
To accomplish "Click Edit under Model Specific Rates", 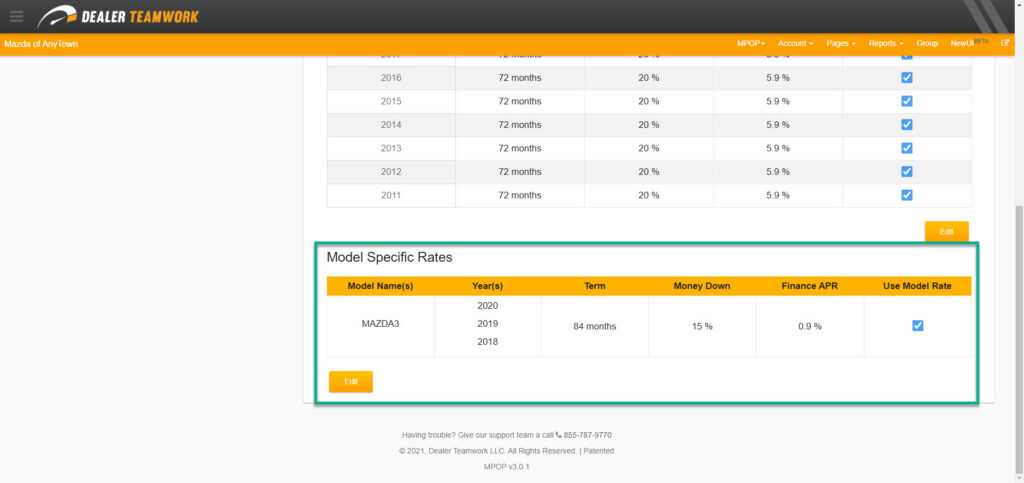I will coord(350,382).
